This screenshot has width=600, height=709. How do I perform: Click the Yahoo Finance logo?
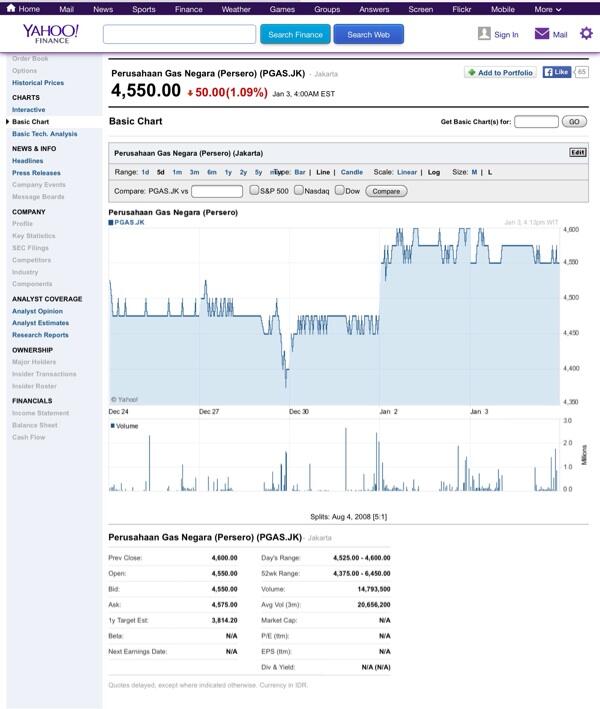[51, 34]
